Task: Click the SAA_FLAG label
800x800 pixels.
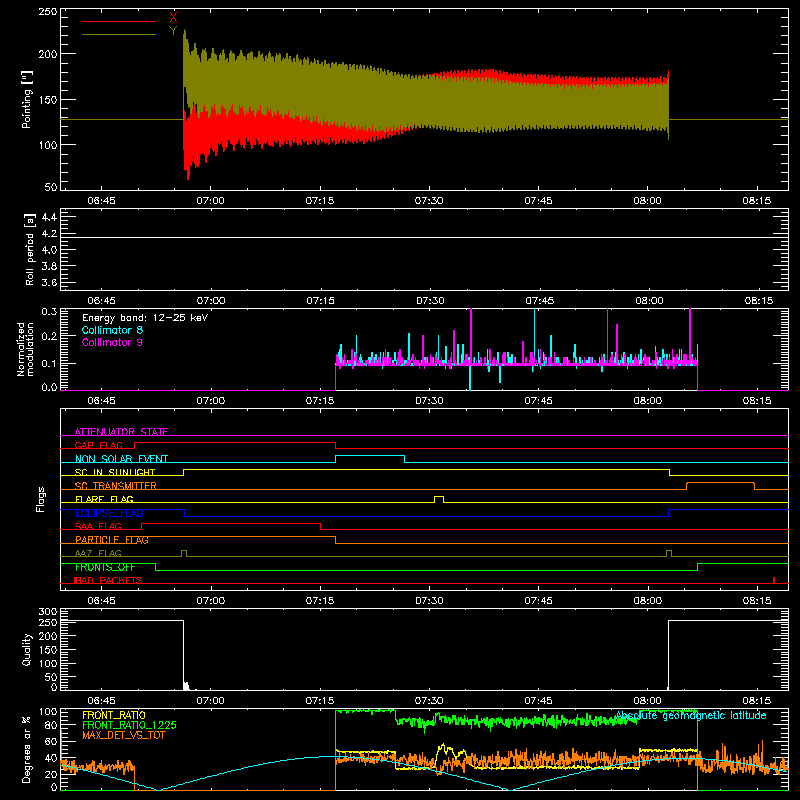Action: click(x=98, y=526)
